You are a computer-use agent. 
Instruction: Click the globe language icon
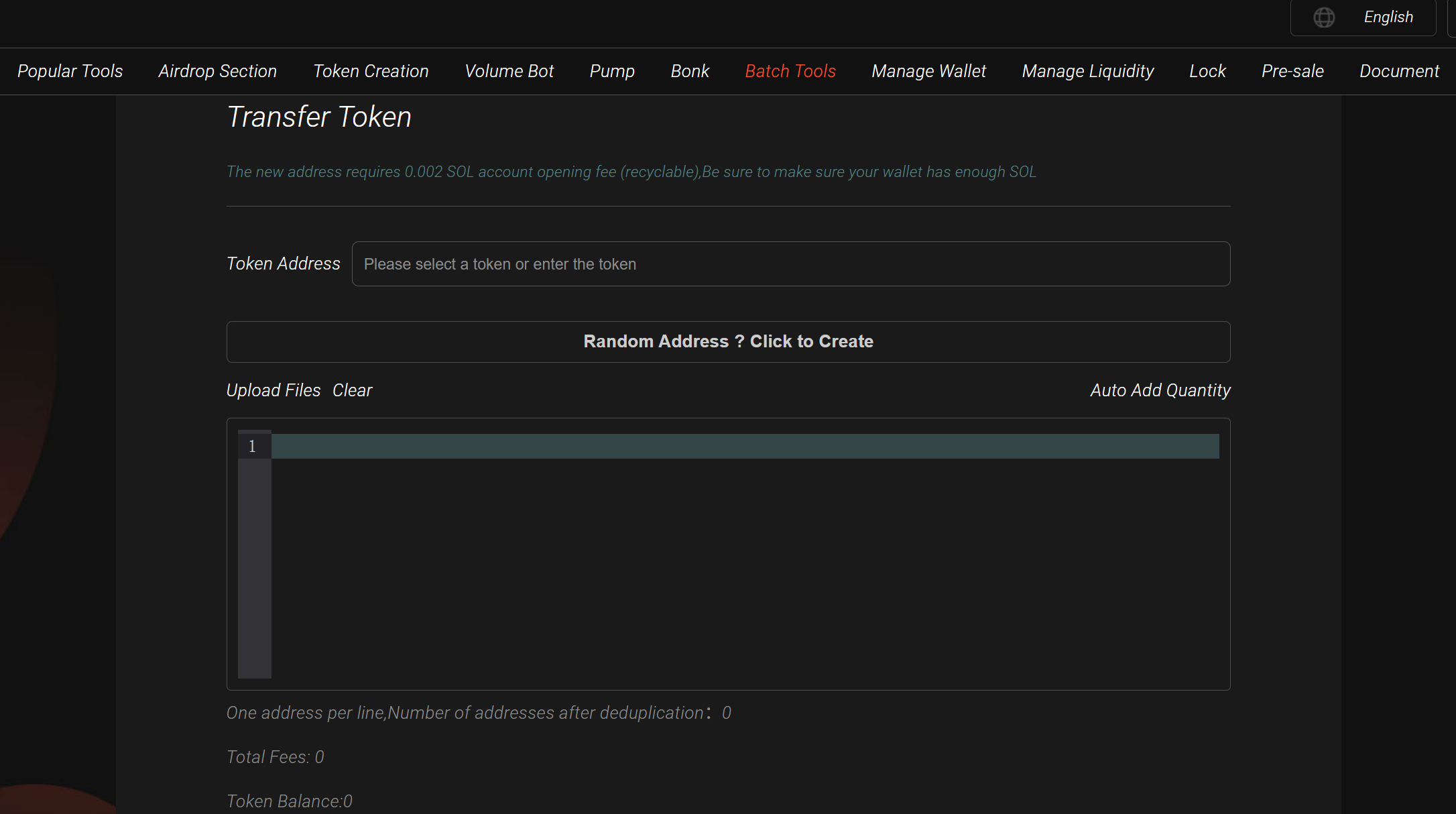pos(1323,17)
